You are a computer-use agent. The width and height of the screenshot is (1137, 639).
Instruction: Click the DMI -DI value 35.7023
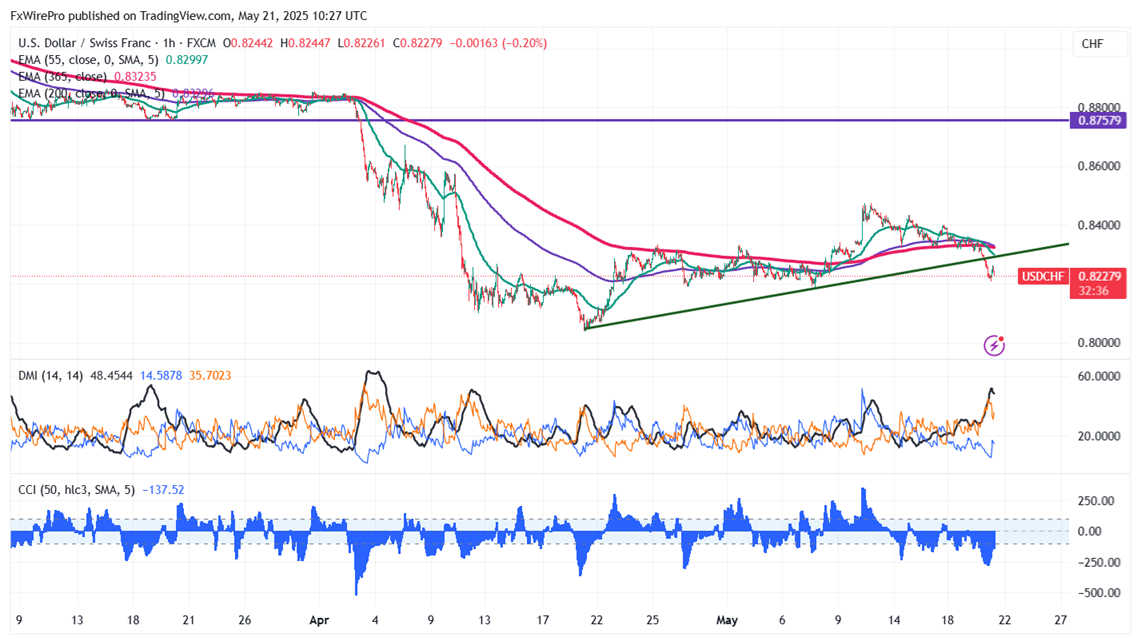(x=210, y=376)
